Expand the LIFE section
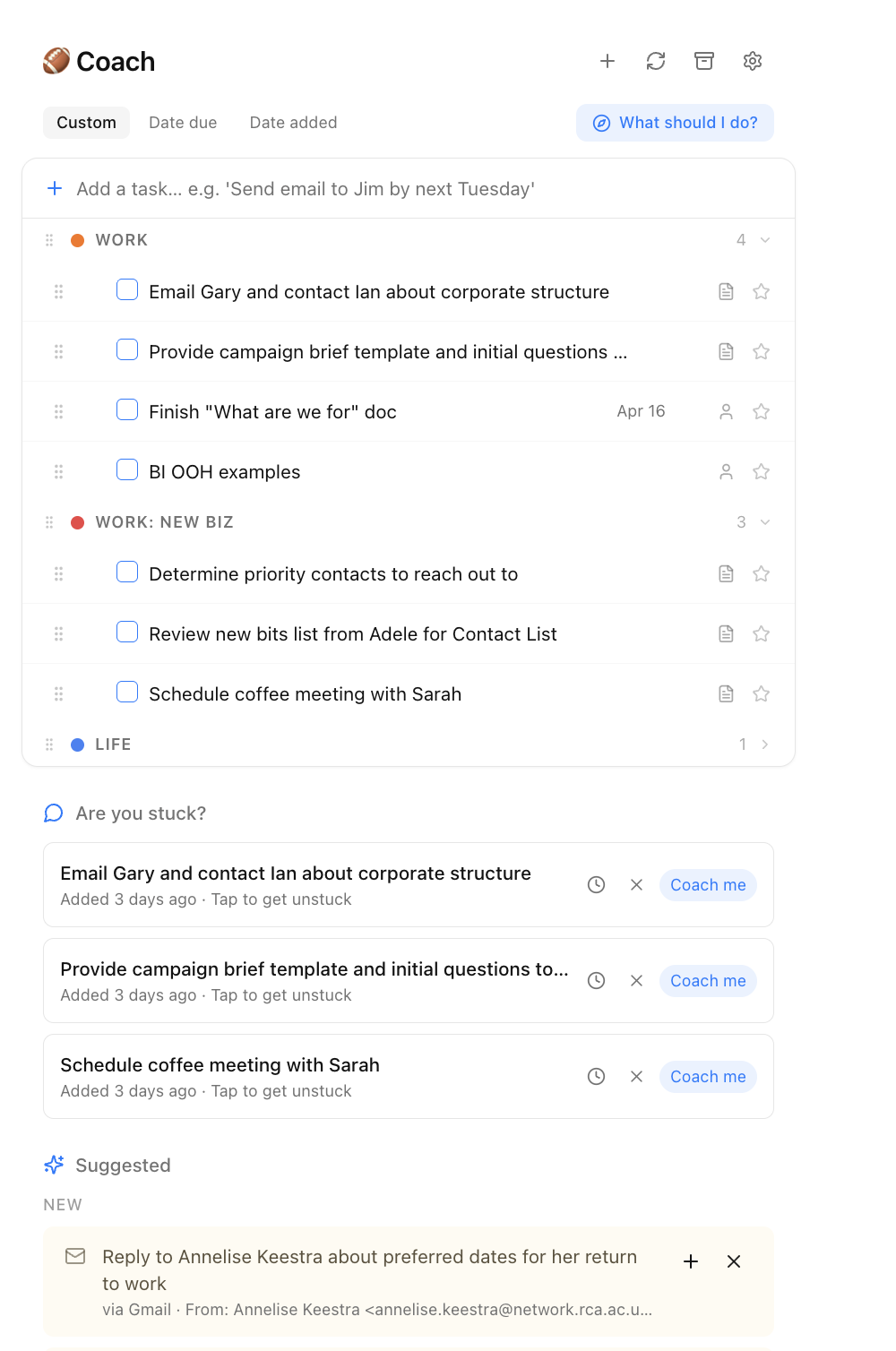Image resolution: width=896 pixels, height=1351 pixels. coord(764,744)
